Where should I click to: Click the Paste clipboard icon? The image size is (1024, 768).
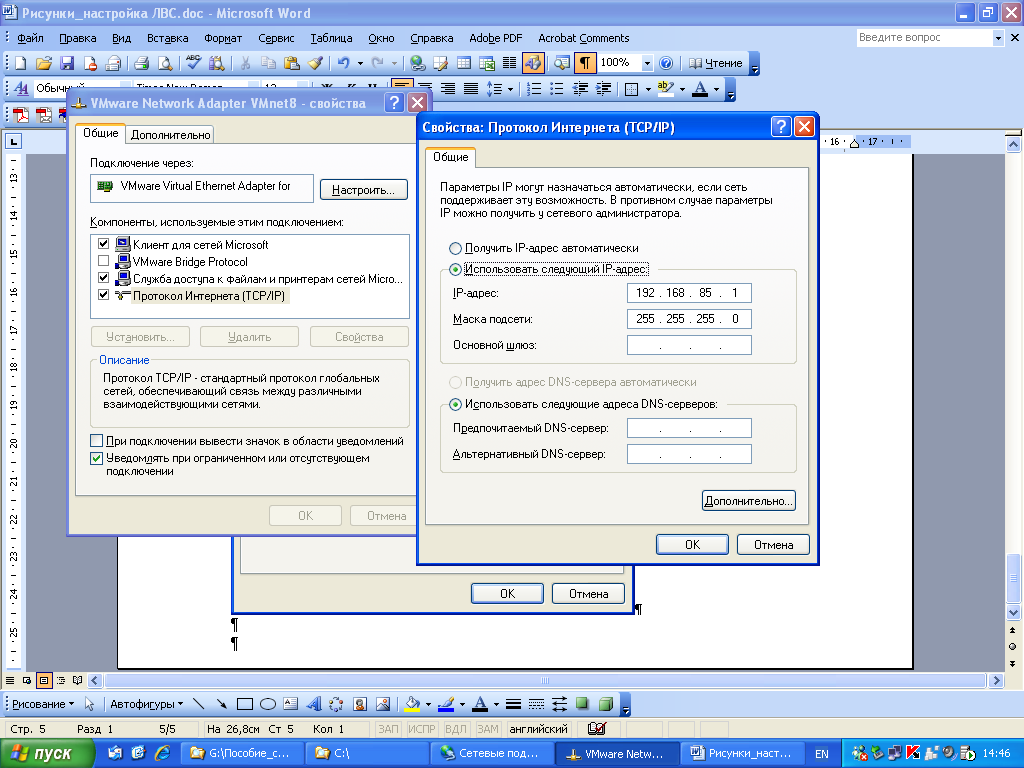(x=291, y=63)
